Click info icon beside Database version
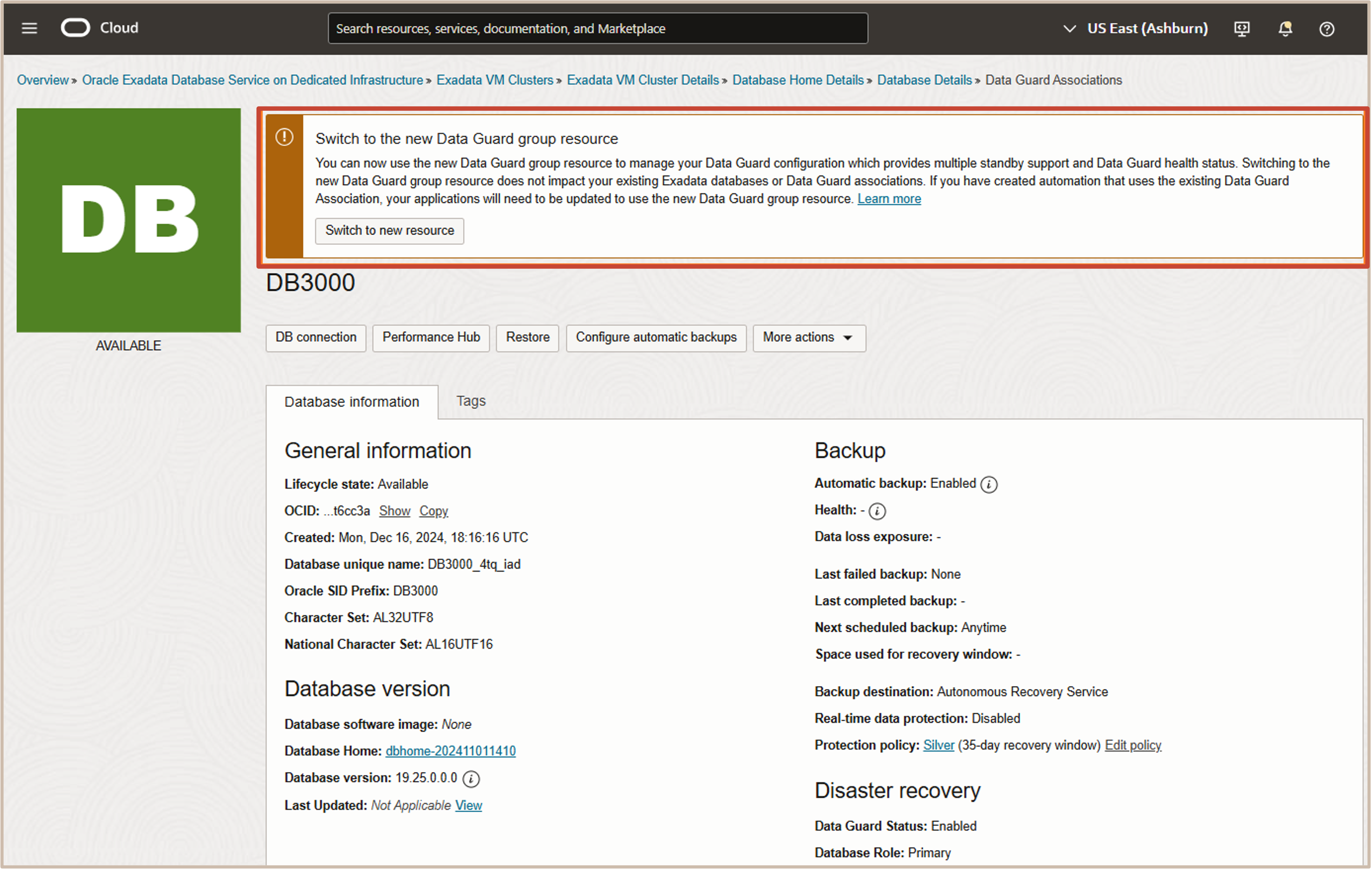1372x869 pixels. (471, 779)
